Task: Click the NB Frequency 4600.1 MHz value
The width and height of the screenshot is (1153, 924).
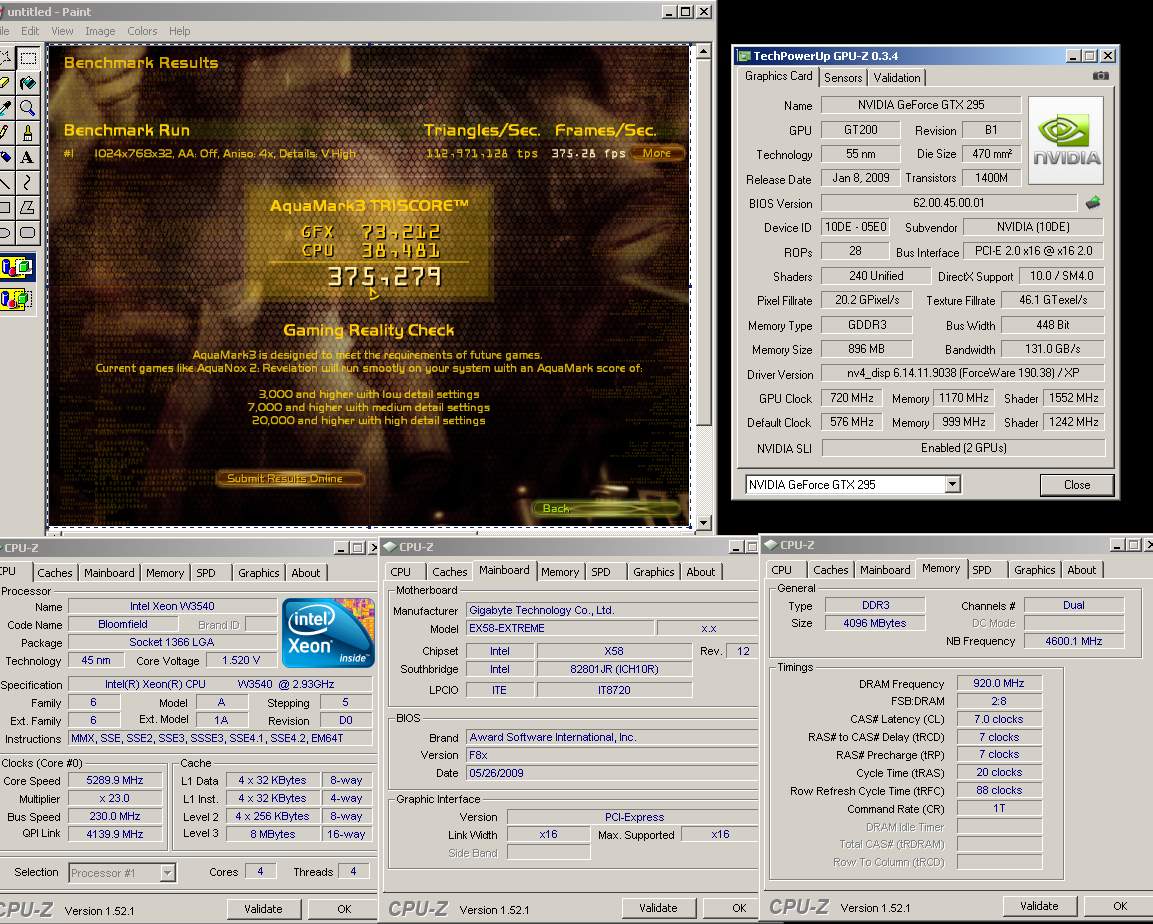Action: 1074,641
